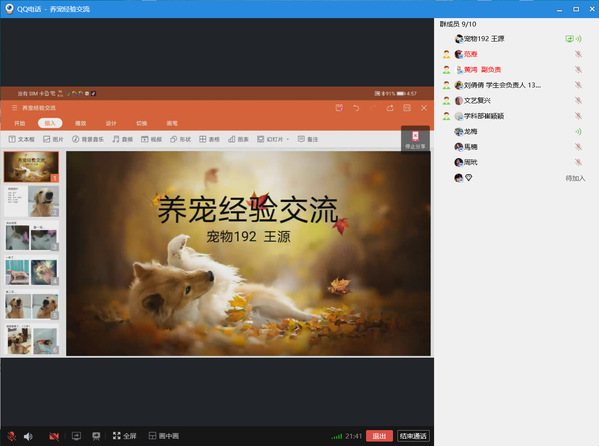Insert a 图片 picture
Screen dimensions: 599x446
53,139
